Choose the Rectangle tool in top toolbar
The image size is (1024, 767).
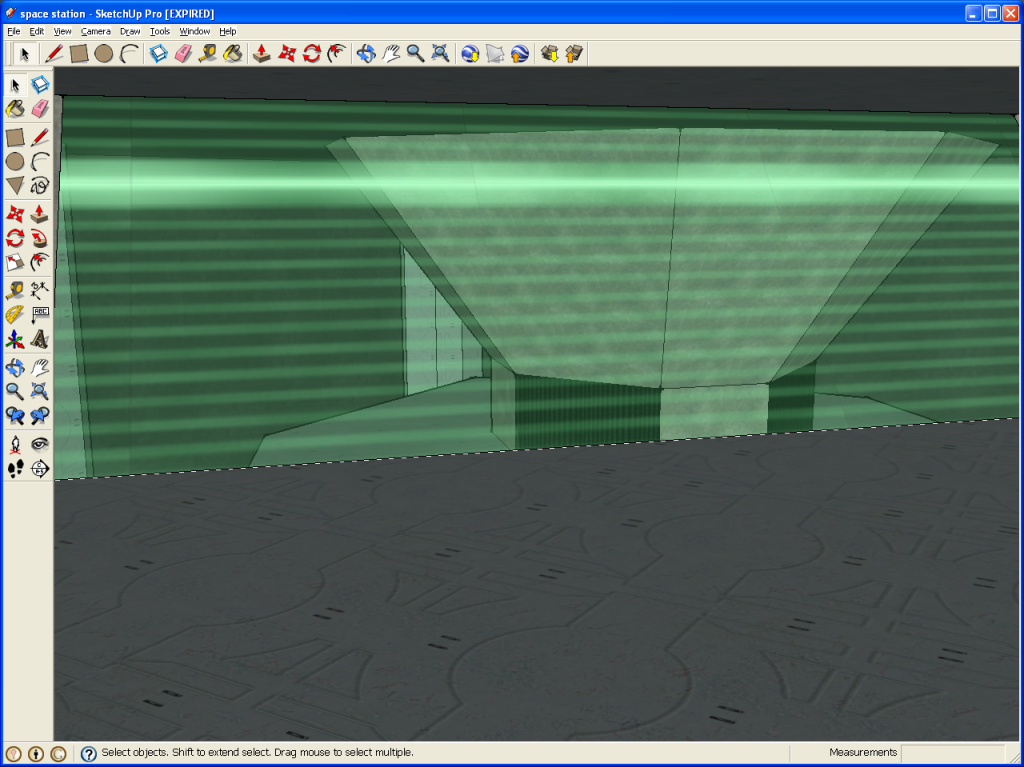pyautogui.click(x=79, y=54)
